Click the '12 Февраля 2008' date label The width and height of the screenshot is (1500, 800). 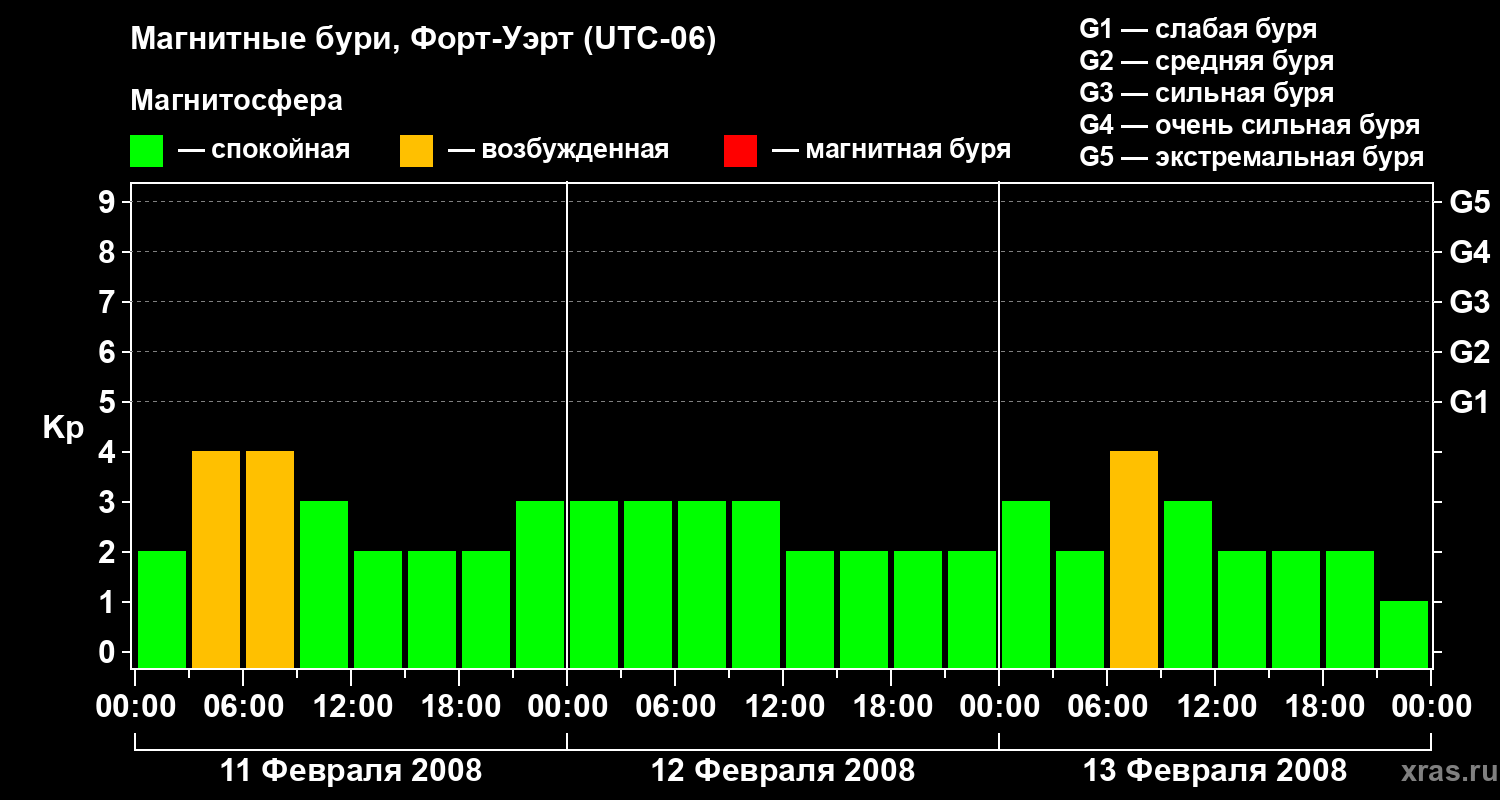[x=783, y=771]
